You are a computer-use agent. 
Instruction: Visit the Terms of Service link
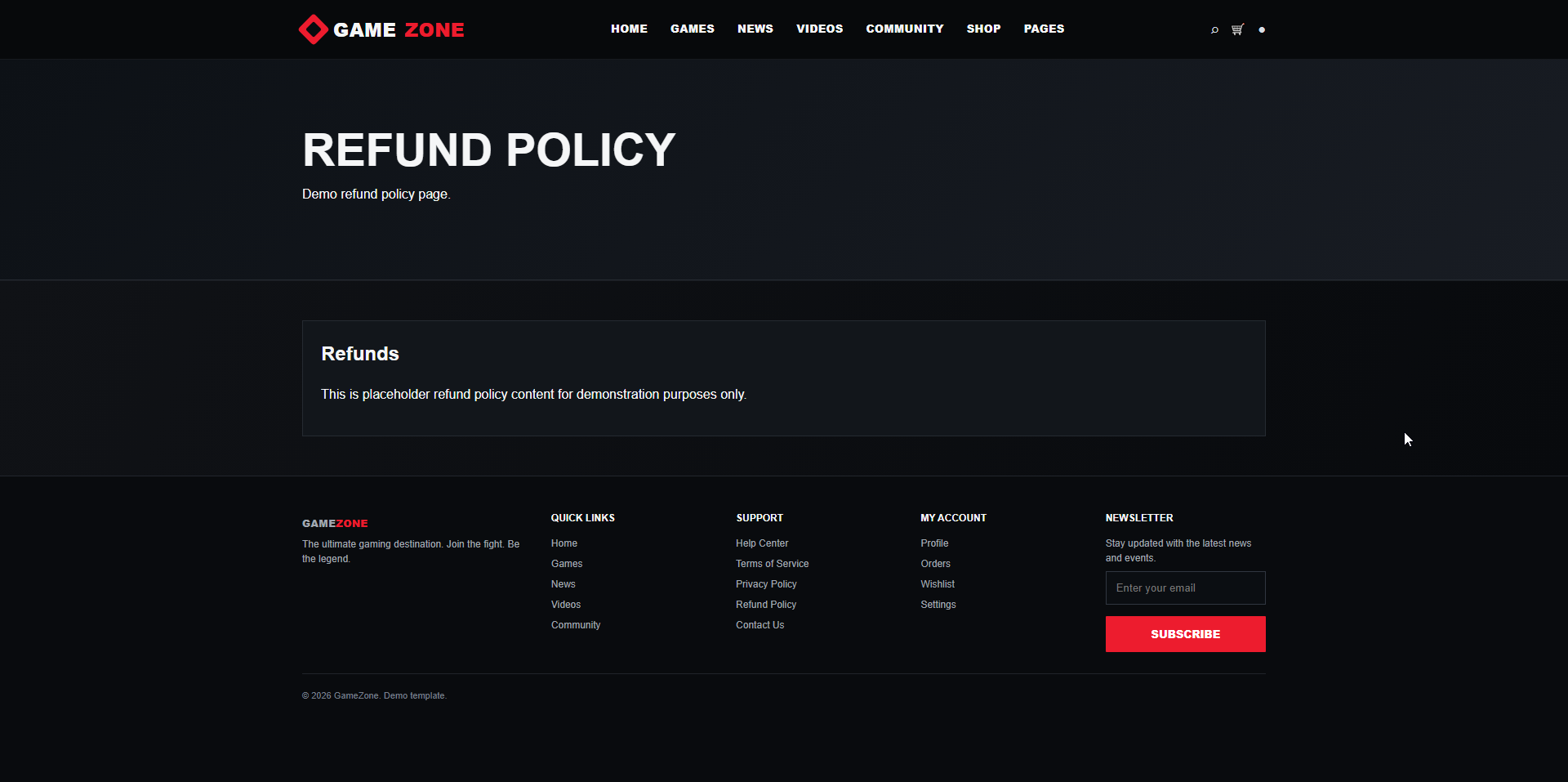click(x=773, y=564)
